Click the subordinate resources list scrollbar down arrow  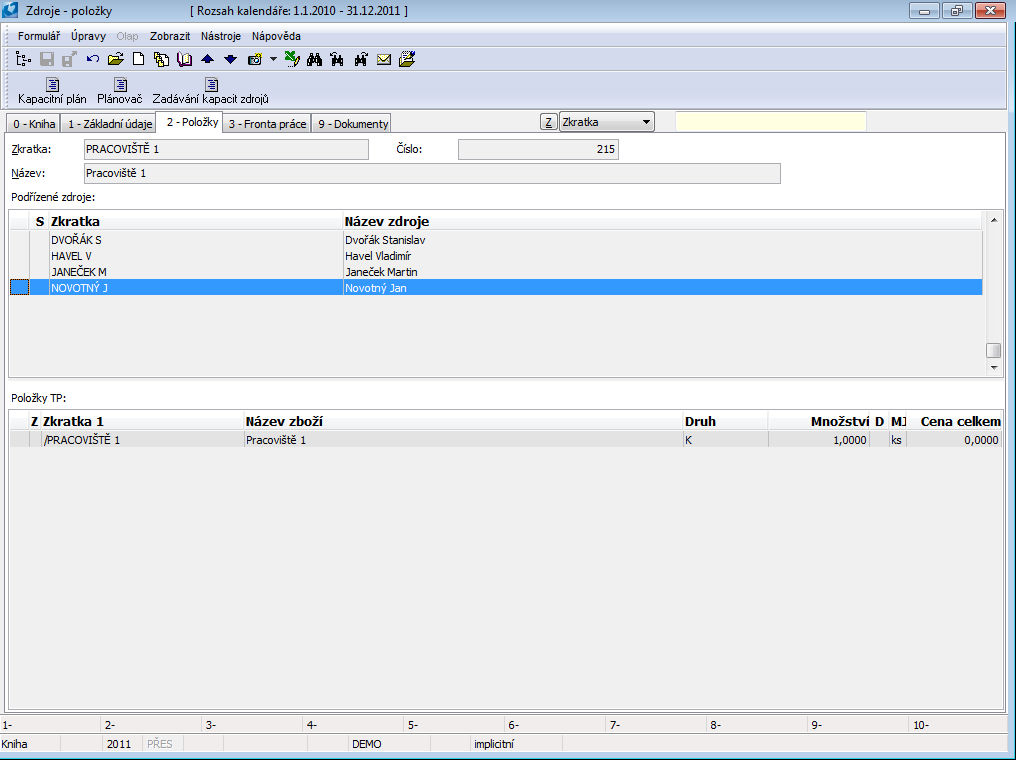[993, 368]
